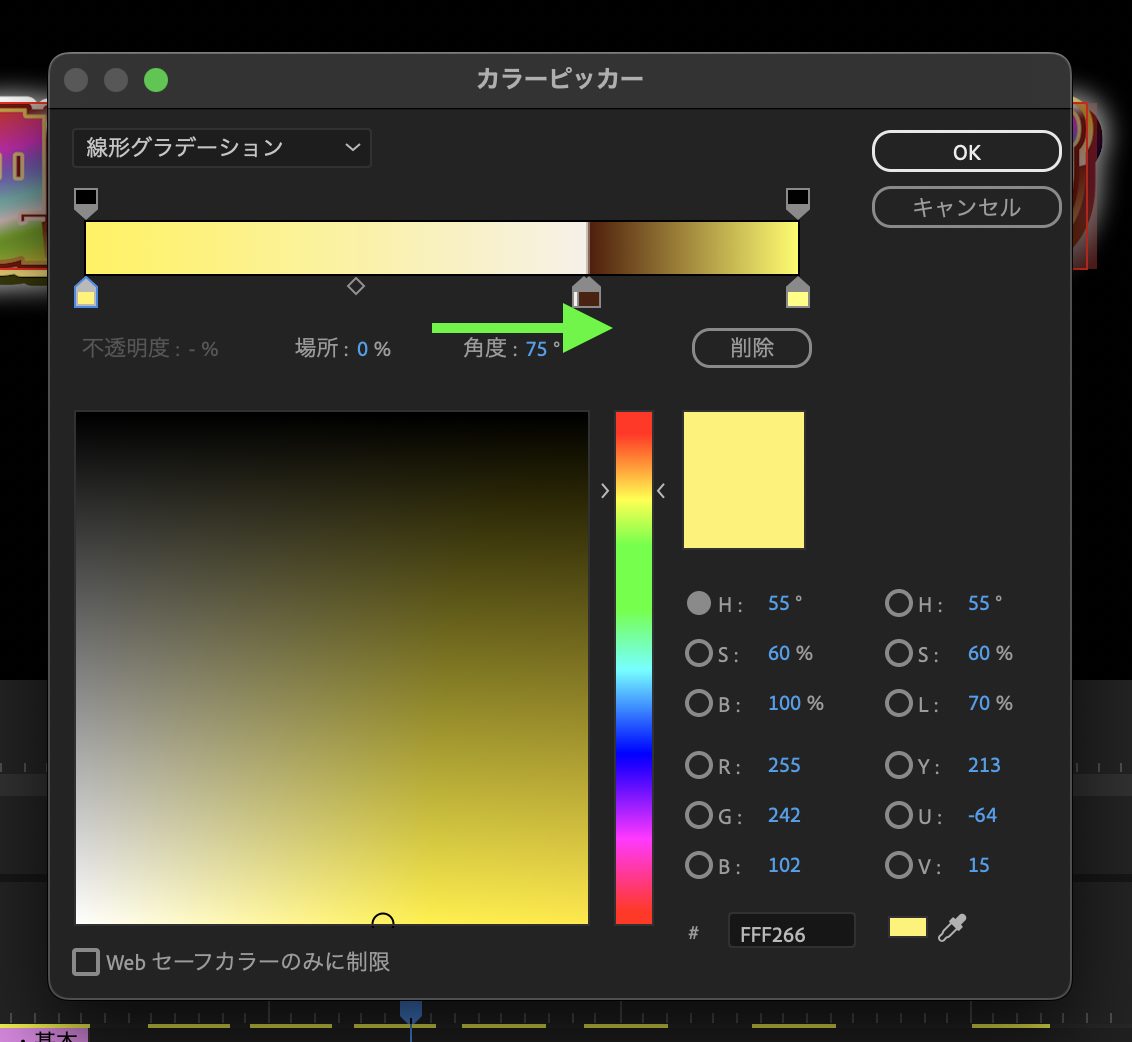1132x1042 pixels.
Task: Select the L radio button showing 70%
Action: click(899, 703)
